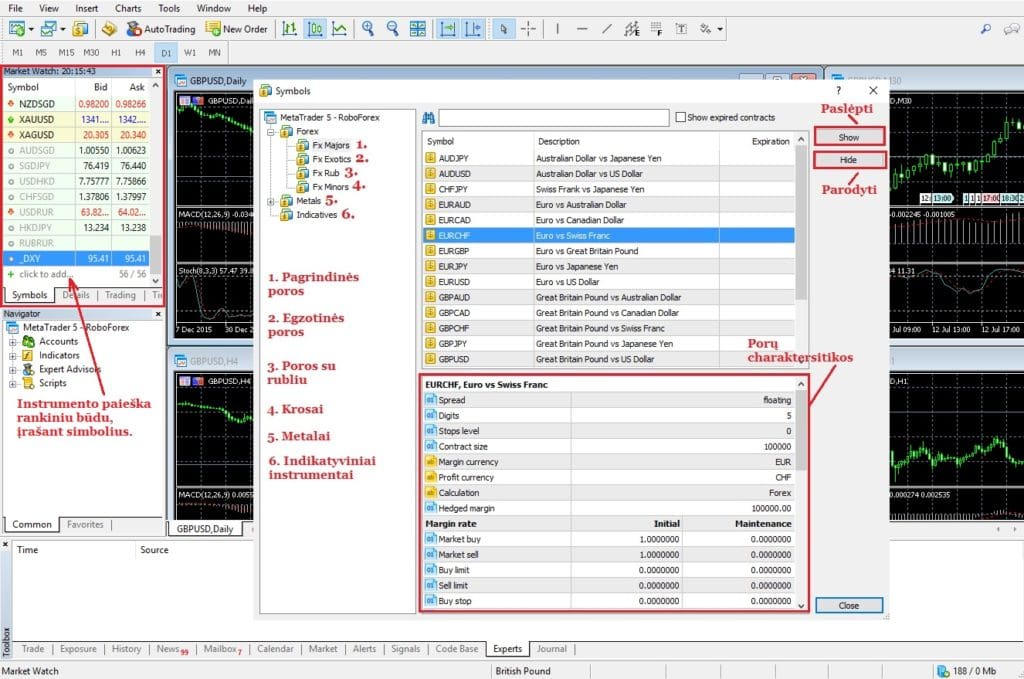Toggle the chart auto scroll icon
The image size is (1024, 679).
(x=448, y=29)
